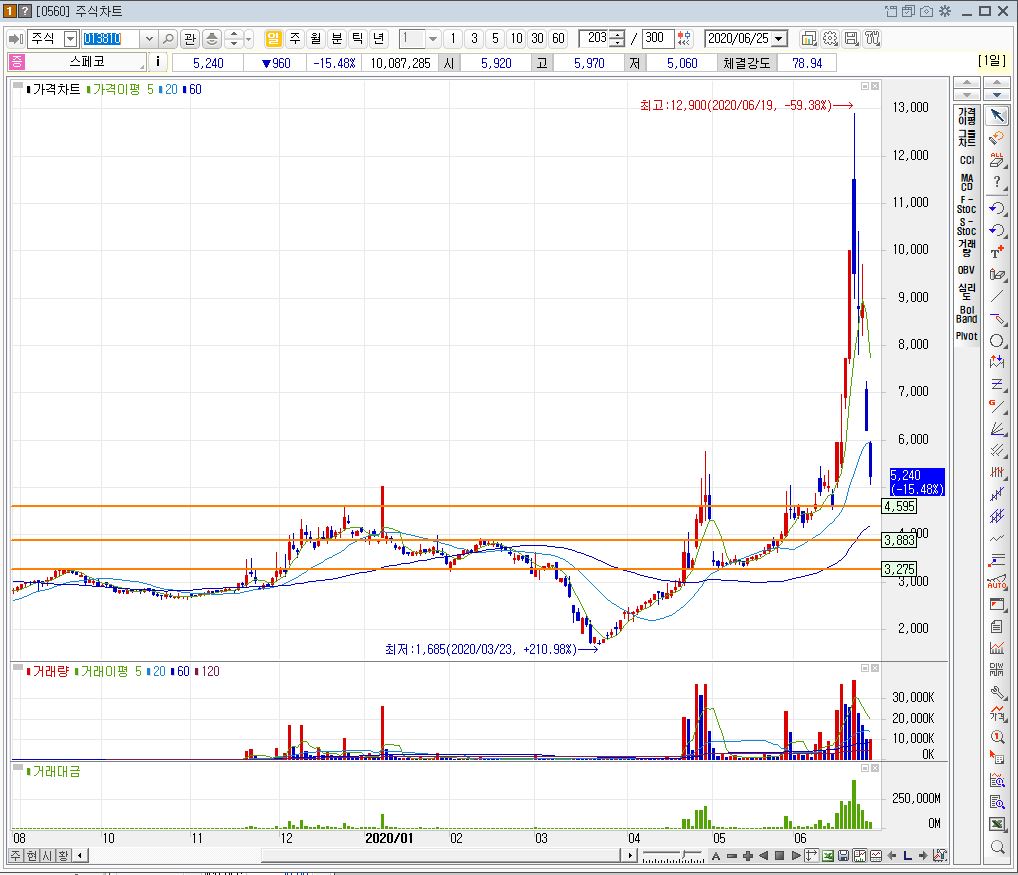The image size is (1018, 875).
Task: Switch to minute chart (분)
Action: tap(336, 39)
